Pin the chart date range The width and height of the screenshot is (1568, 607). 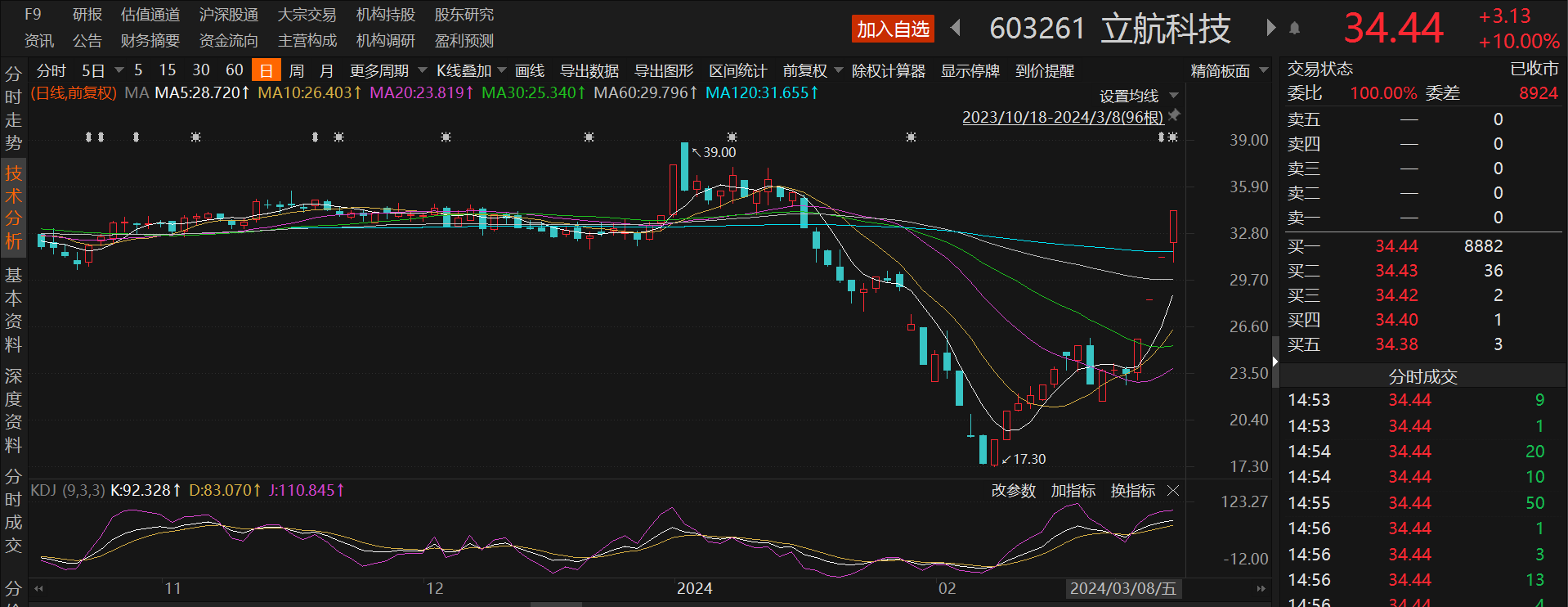(1175, 116)
